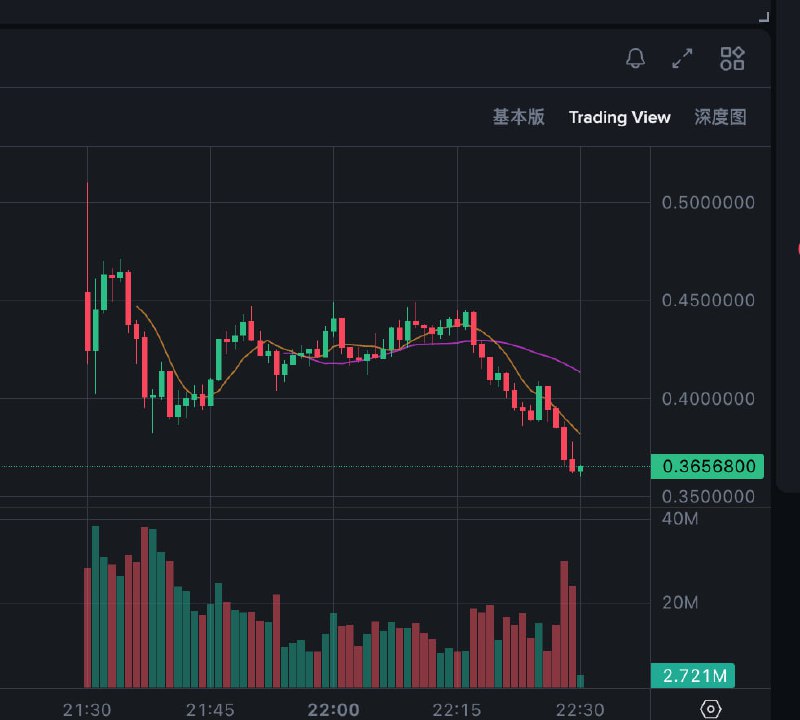
Task: Open the 深度图 depth chart tab
Action: click(x=720, y=117)
